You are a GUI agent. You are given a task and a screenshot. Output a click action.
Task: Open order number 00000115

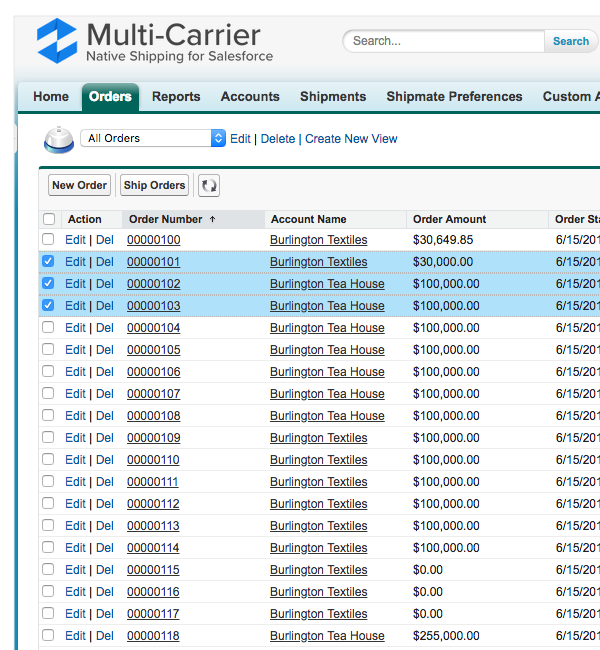point(153,570)
